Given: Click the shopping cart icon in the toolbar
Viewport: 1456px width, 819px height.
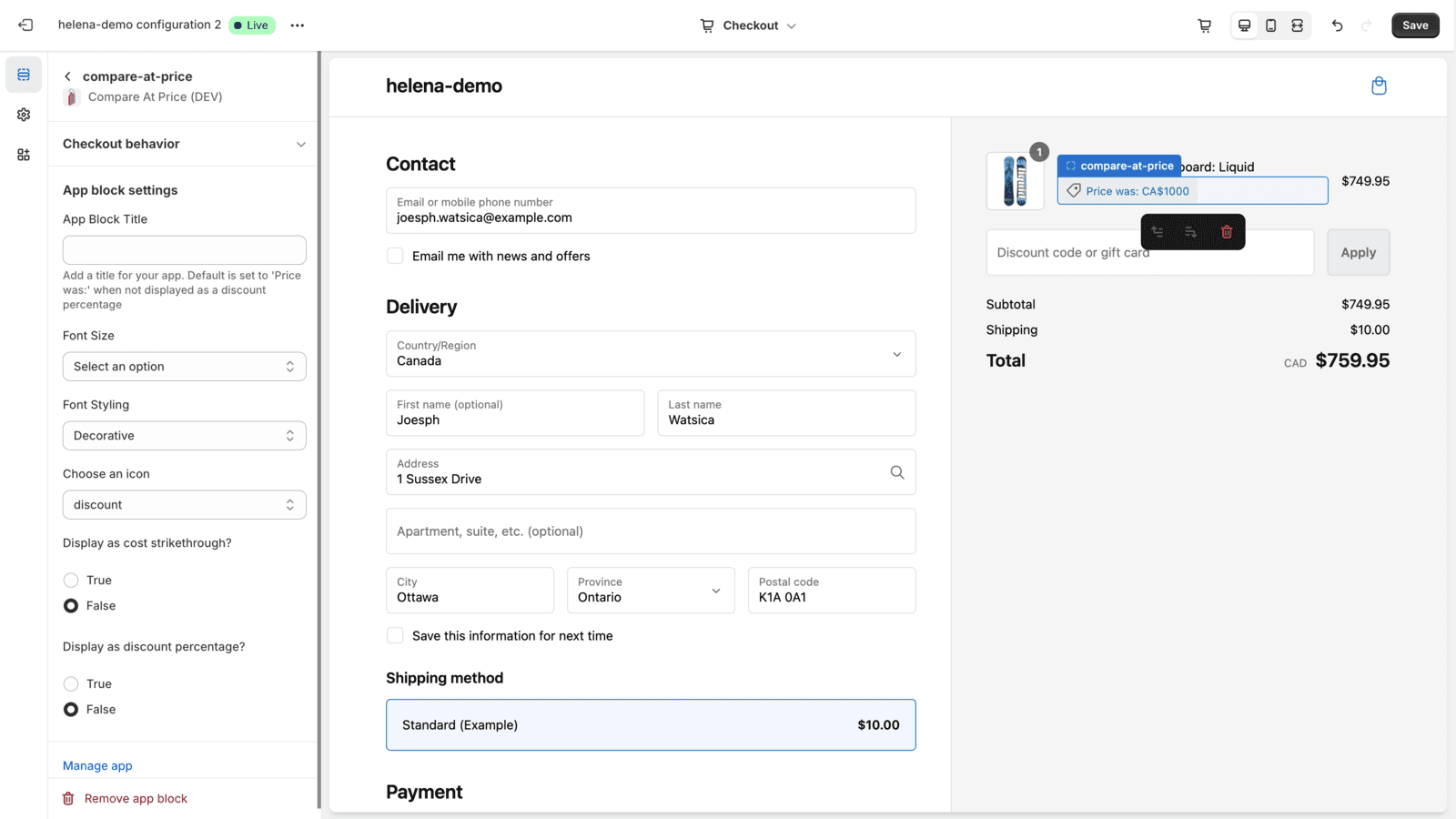Looking at the screenshot, I should [1204, 25].
